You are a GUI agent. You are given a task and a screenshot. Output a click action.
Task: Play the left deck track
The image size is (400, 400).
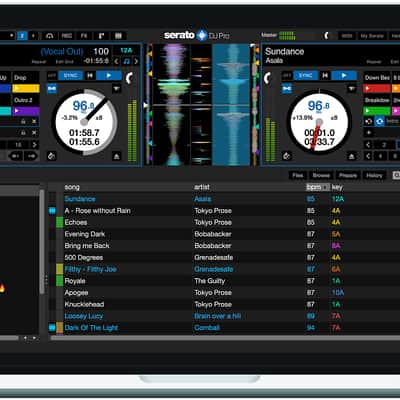109,76
